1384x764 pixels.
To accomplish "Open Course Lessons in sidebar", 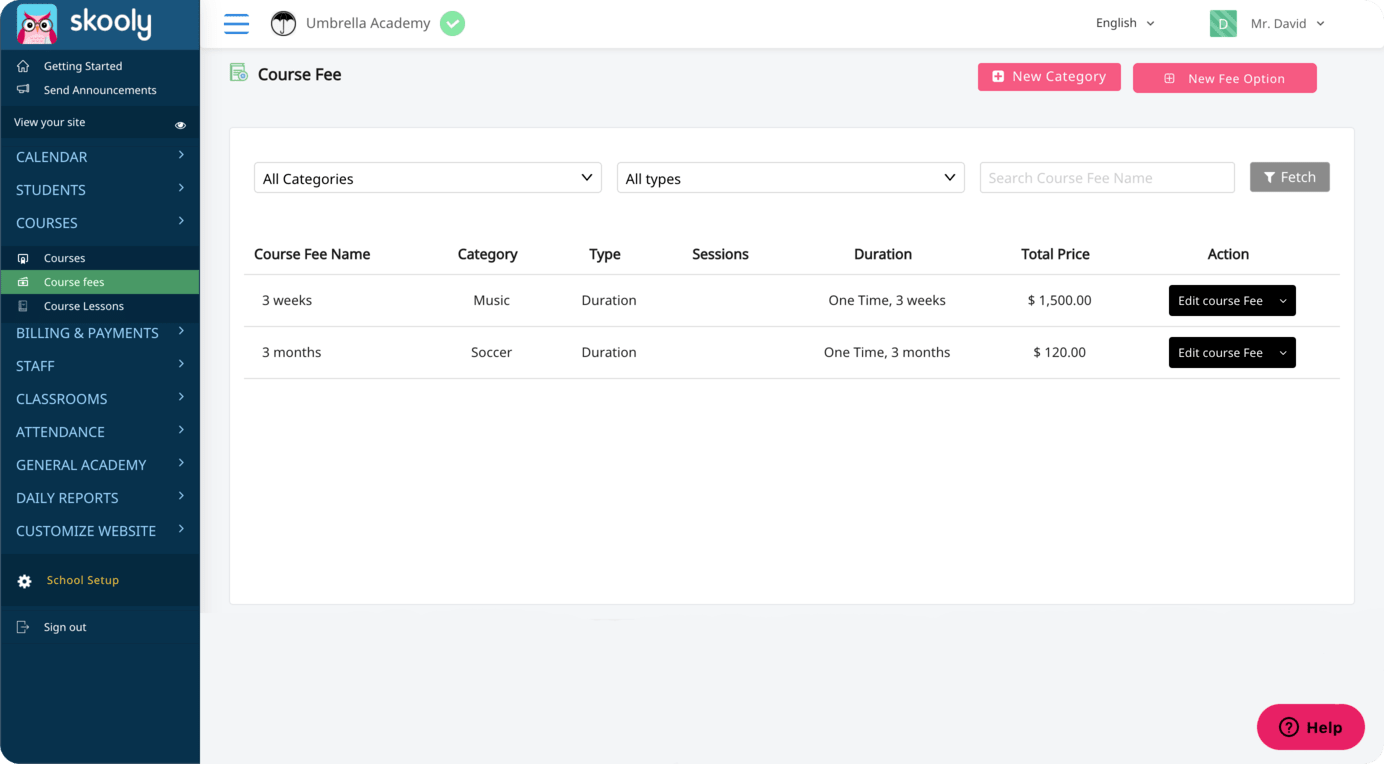I will [x=84, y=306].
